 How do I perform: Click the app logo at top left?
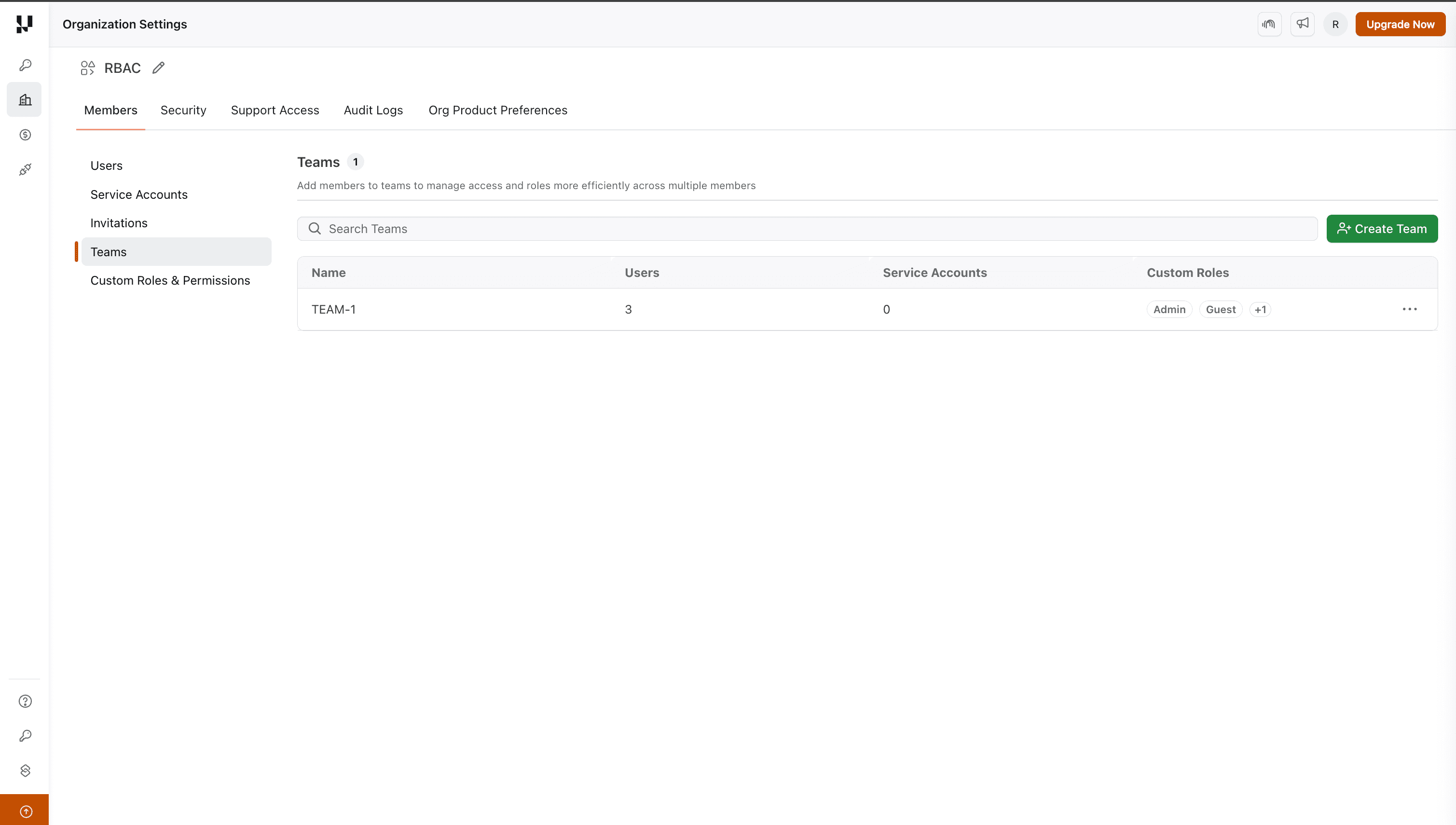[x=24, y=25]
